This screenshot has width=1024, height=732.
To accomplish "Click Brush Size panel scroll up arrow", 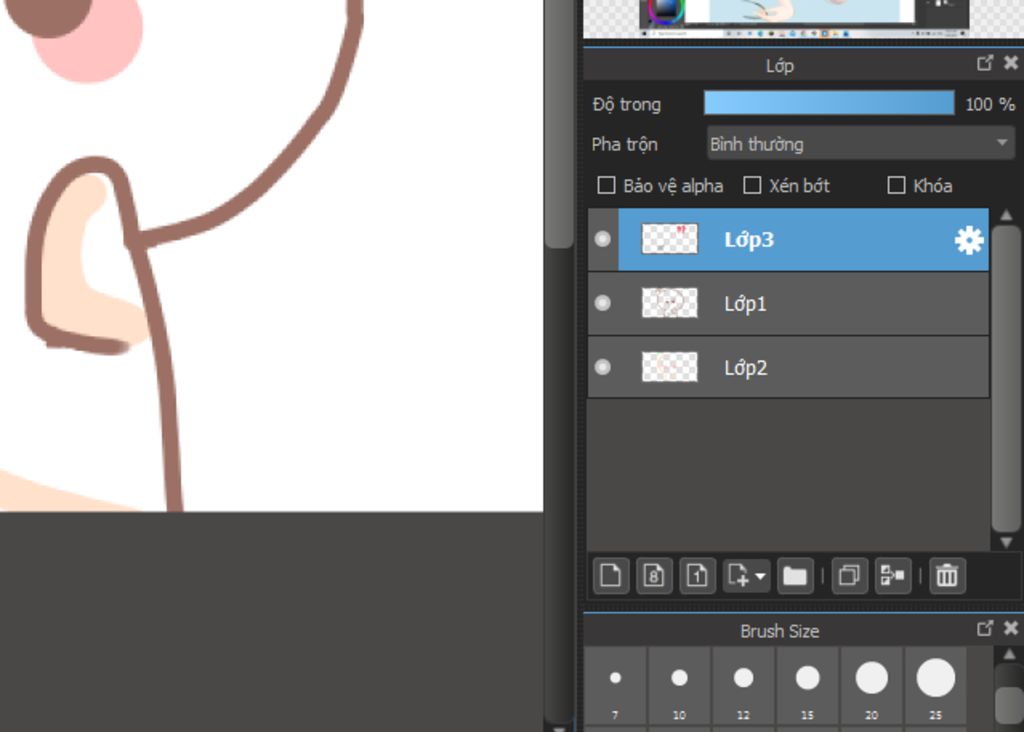I will (x=1009, y=654).
